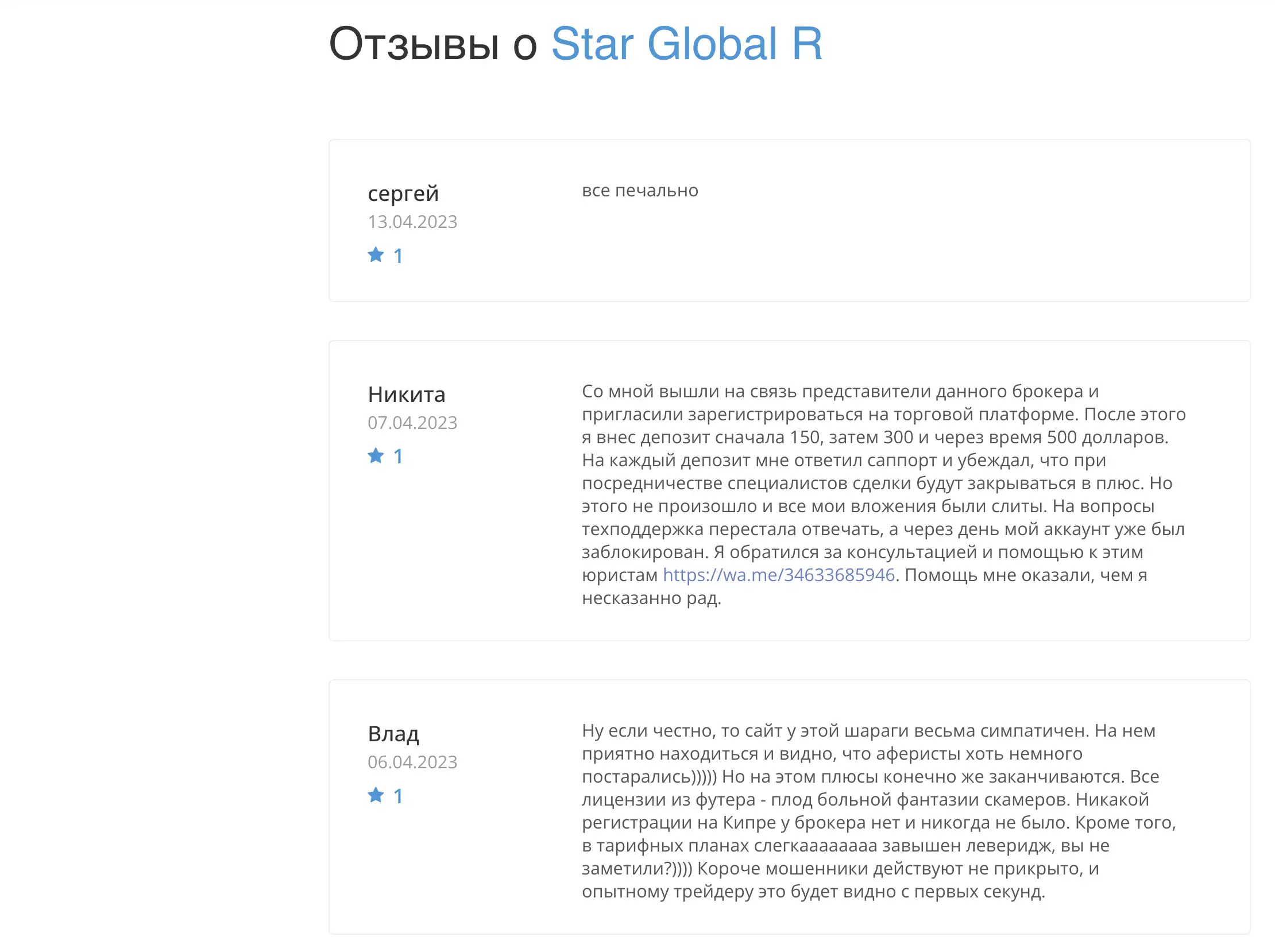Select reviewer name Влад

393,734
